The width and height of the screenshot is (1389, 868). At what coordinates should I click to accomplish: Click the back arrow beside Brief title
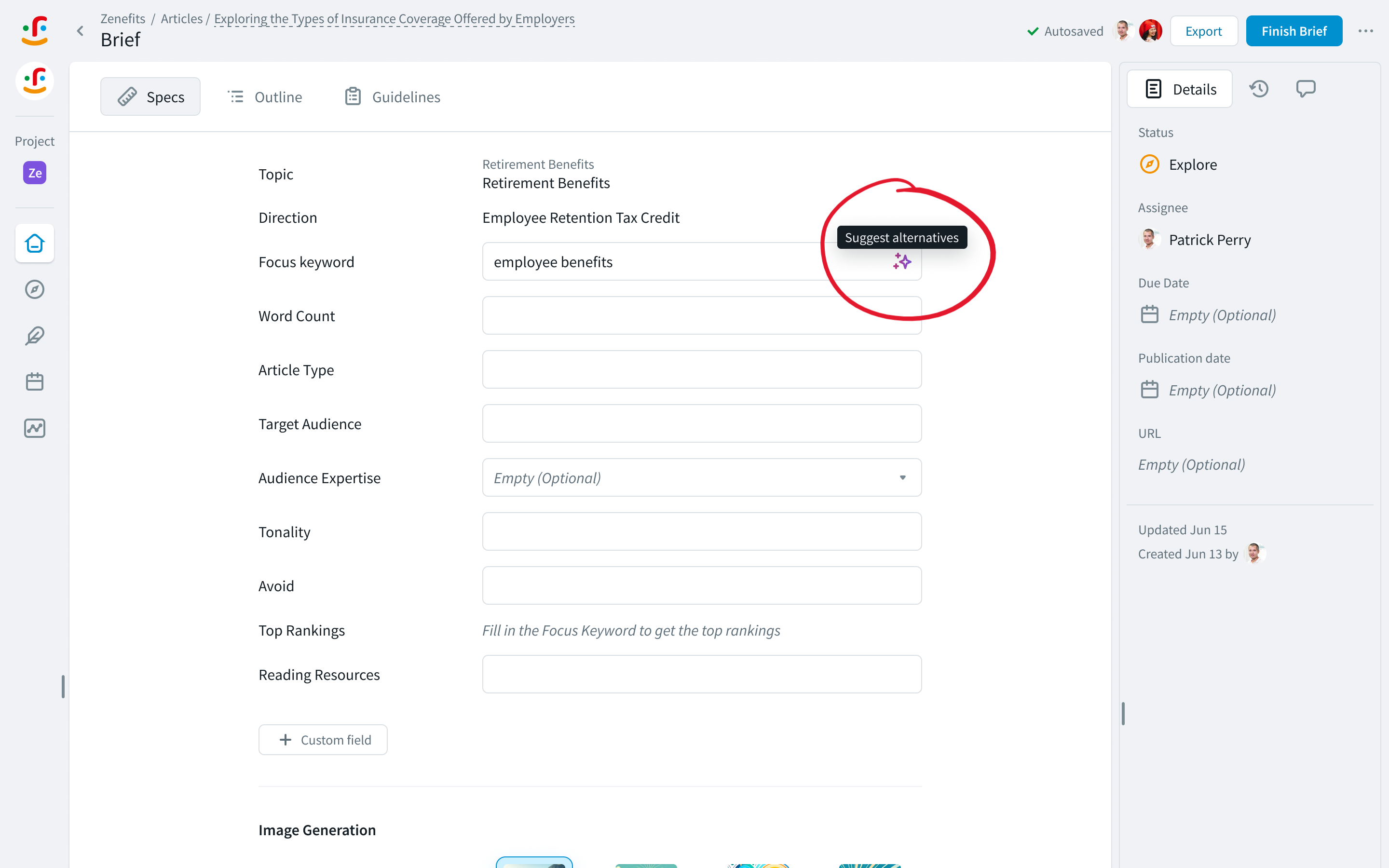(x=81, y=31)
